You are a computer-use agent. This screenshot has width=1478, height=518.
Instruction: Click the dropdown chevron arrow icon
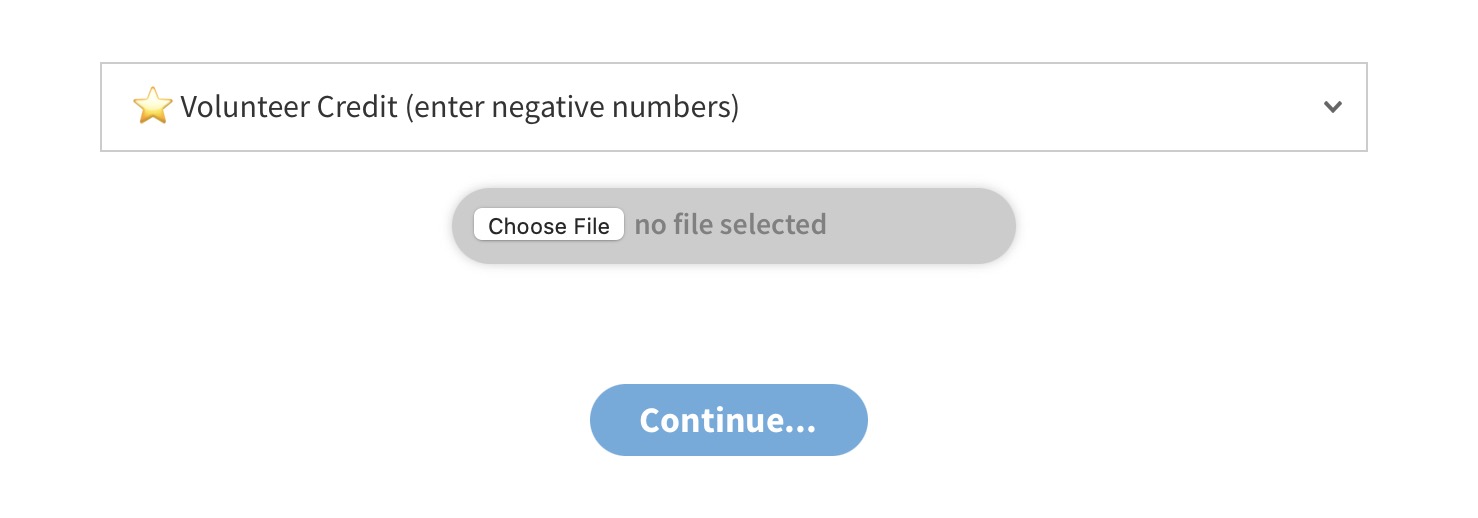pyautogui.click(x=1332, y=107)
